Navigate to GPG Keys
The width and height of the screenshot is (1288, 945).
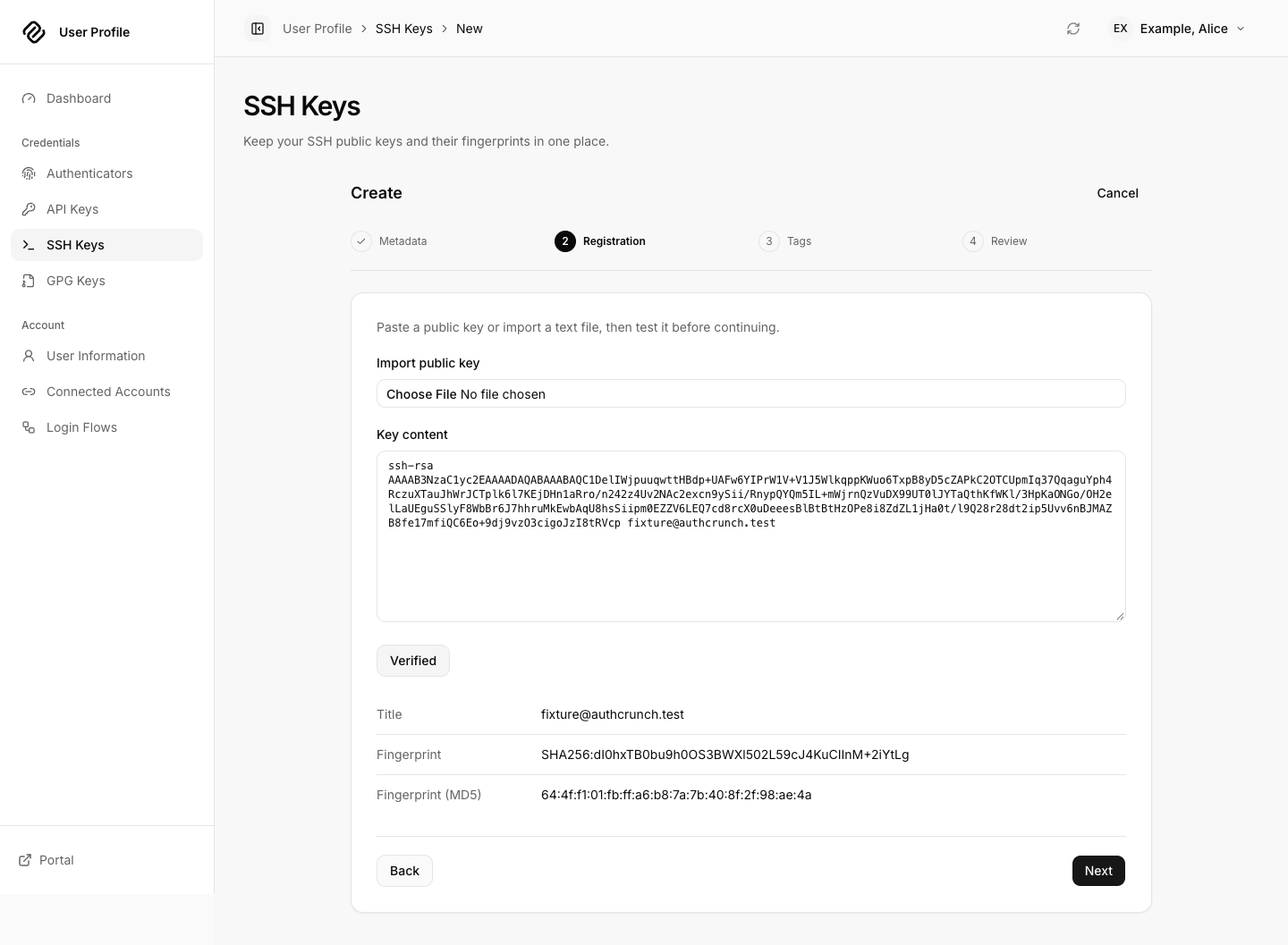(106, 281)
